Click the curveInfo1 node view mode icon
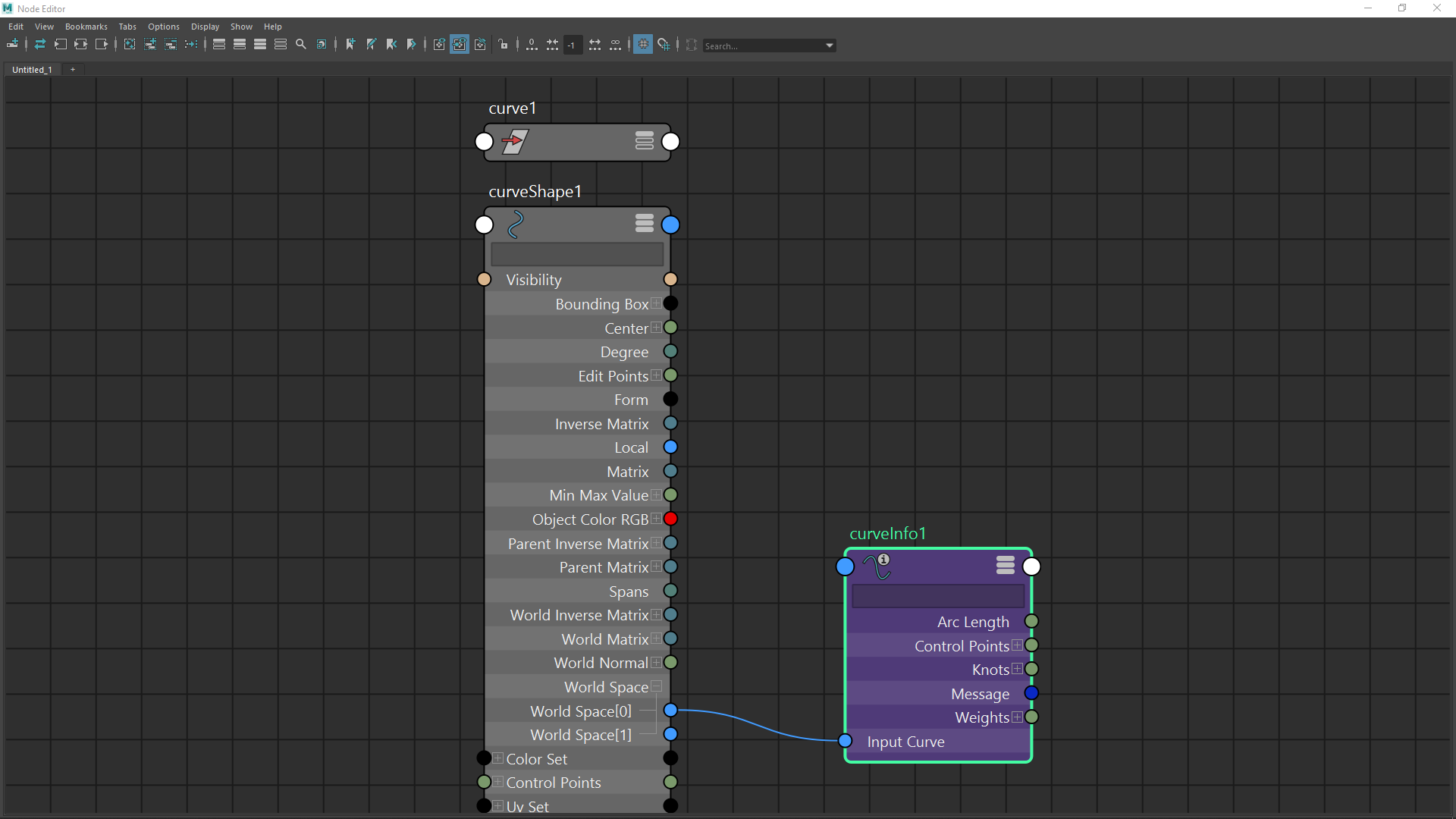The height and width of the screenshot is (819, 1456). tap(1005, 565)
